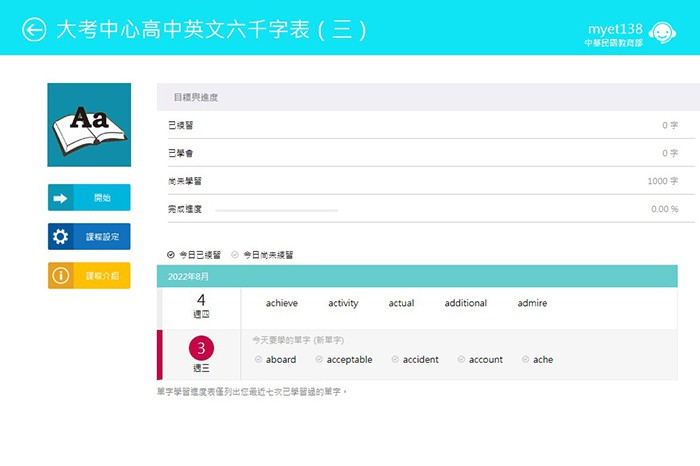700x466 pixels.
Task: Click the Aa book course thumbnail
Action: 89,125
